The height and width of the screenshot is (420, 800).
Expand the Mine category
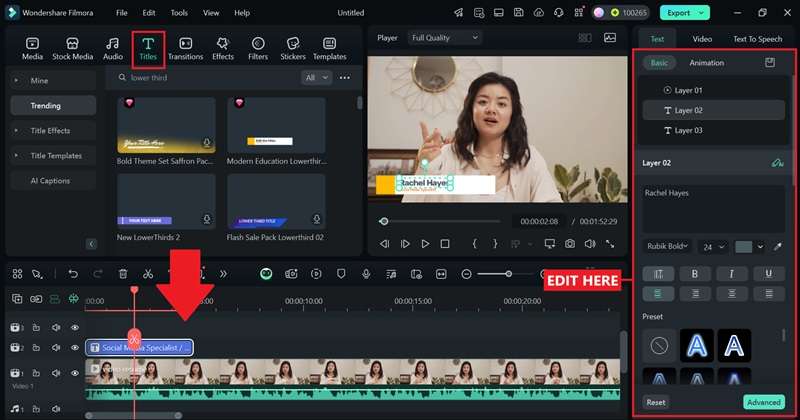click(16, 81)
